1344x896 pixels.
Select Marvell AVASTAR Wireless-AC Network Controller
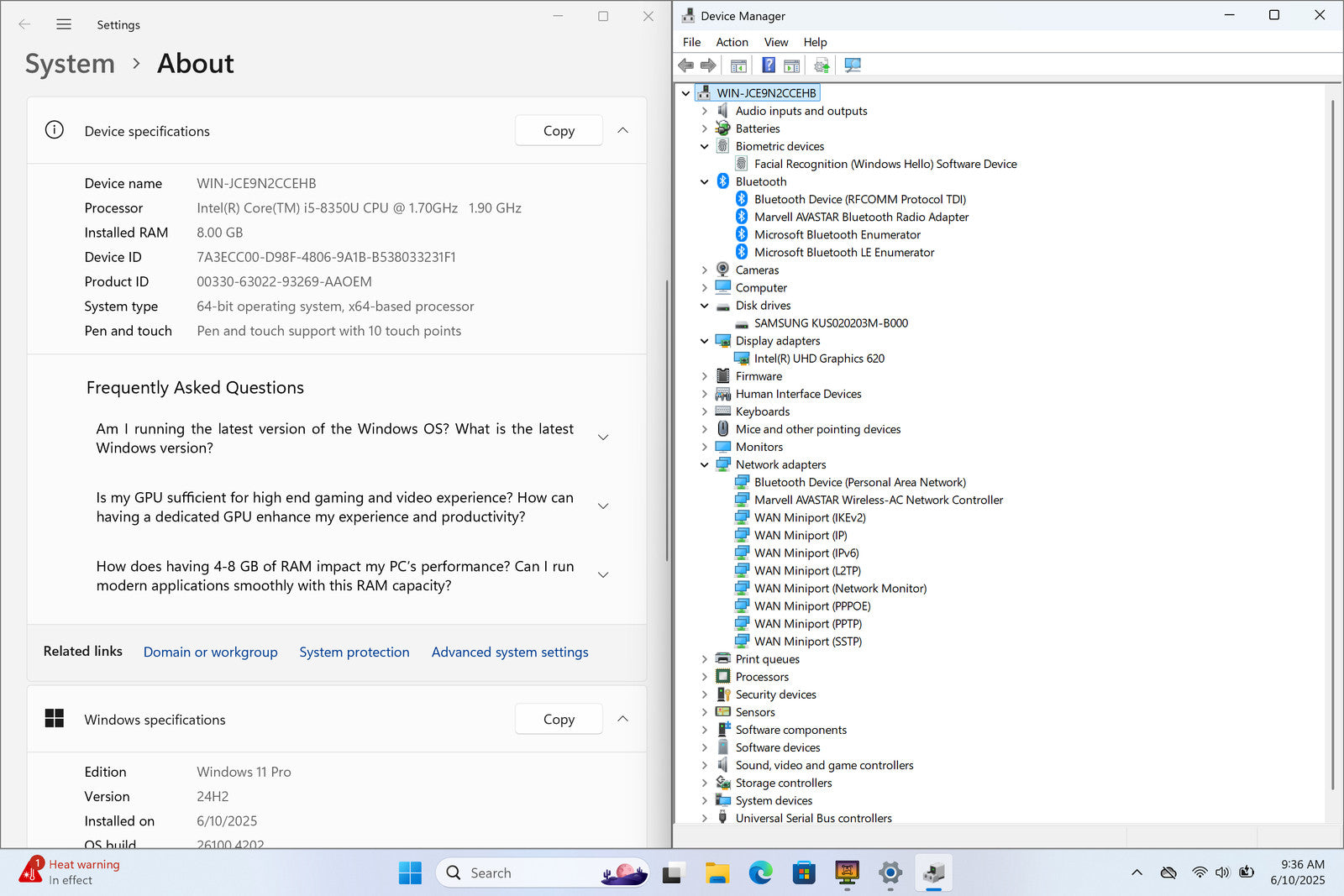pyautogui.click(x=878, y=500)
